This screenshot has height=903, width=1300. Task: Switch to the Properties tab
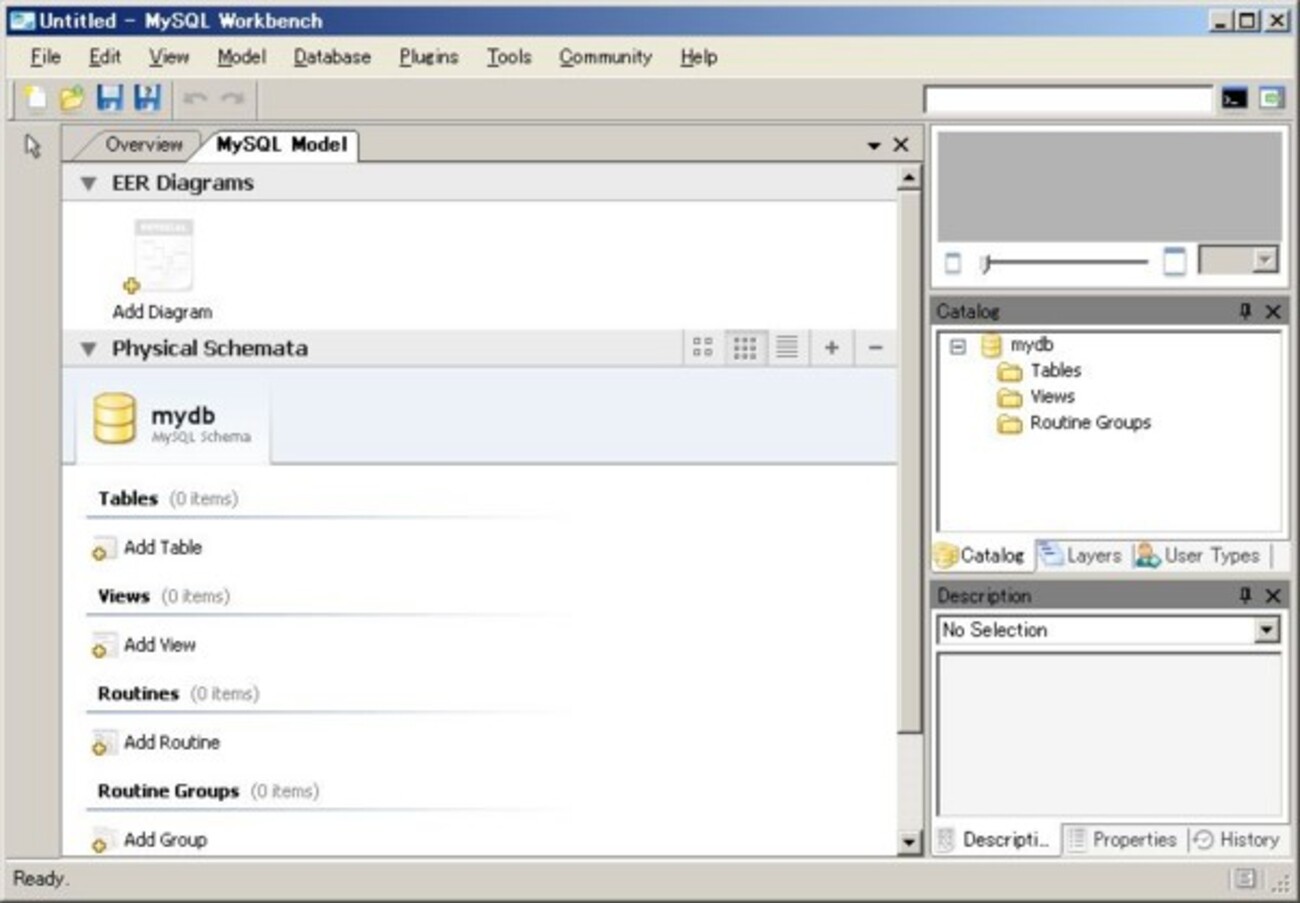[x=1124, y=840]
